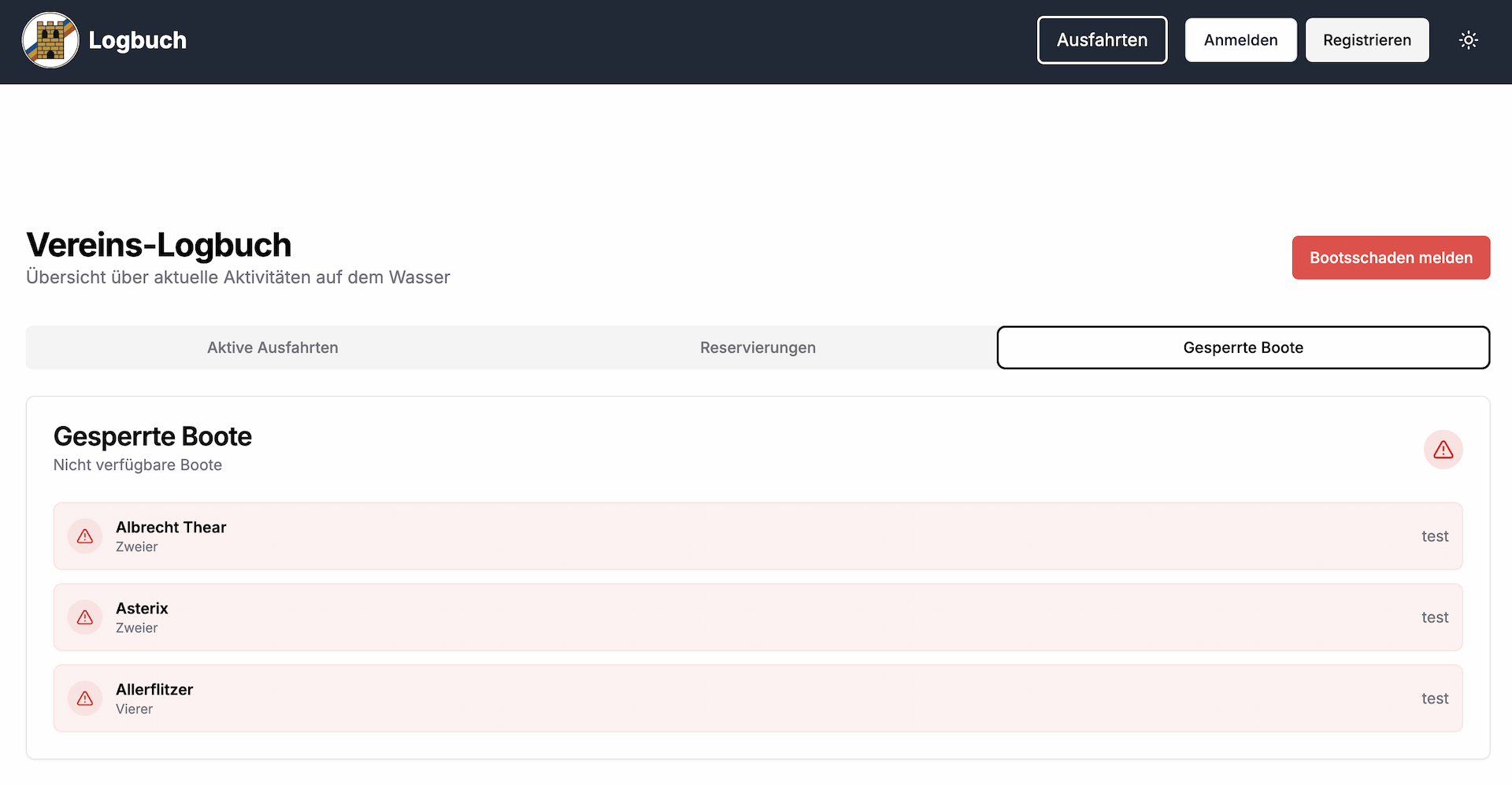Click warning triangle next to Albrecht Thear
The image size is (1512, 786).
[x=85, y=536]
